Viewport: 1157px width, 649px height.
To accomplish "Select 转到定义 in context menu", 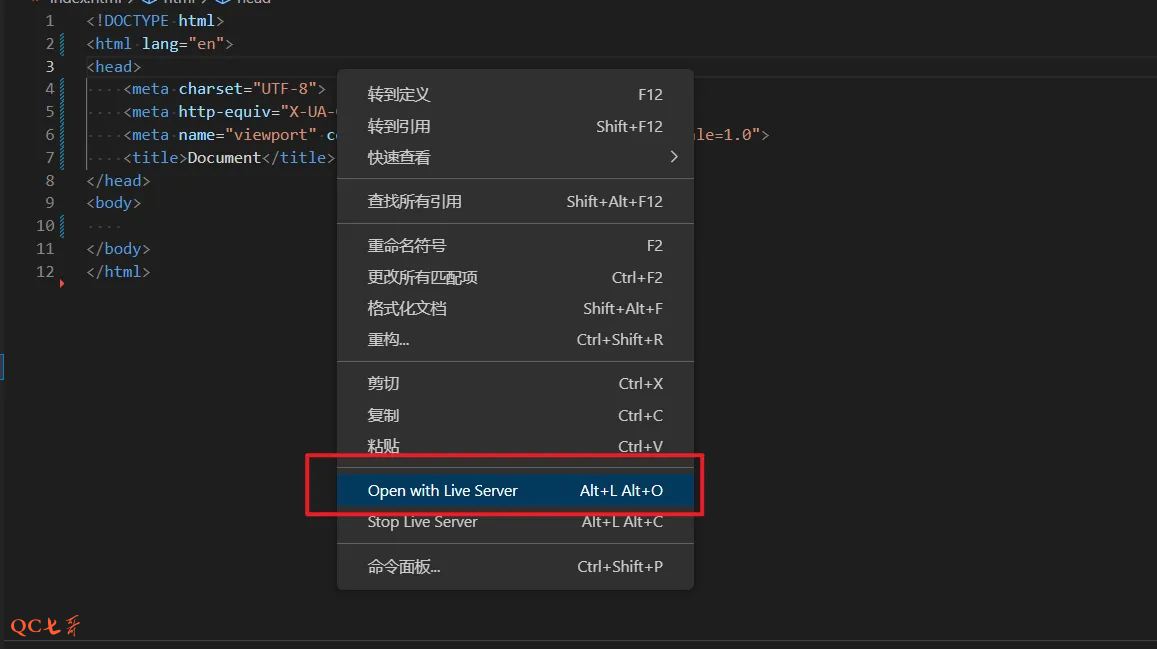I will (x=399, y=95).
